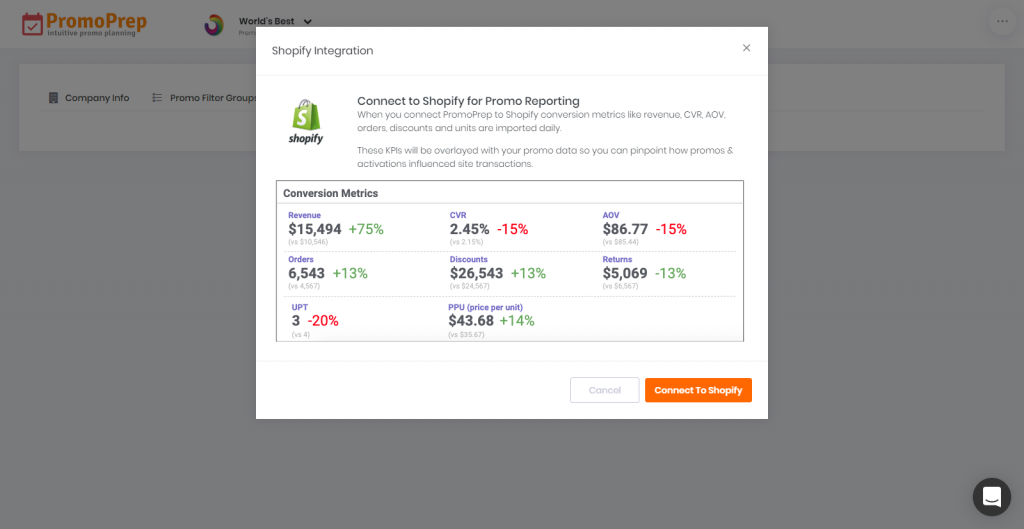This screenshot has width=1024, height=529.
Task: Click the PromoPrep calendar logo icon
Action: tap(33, 24)
